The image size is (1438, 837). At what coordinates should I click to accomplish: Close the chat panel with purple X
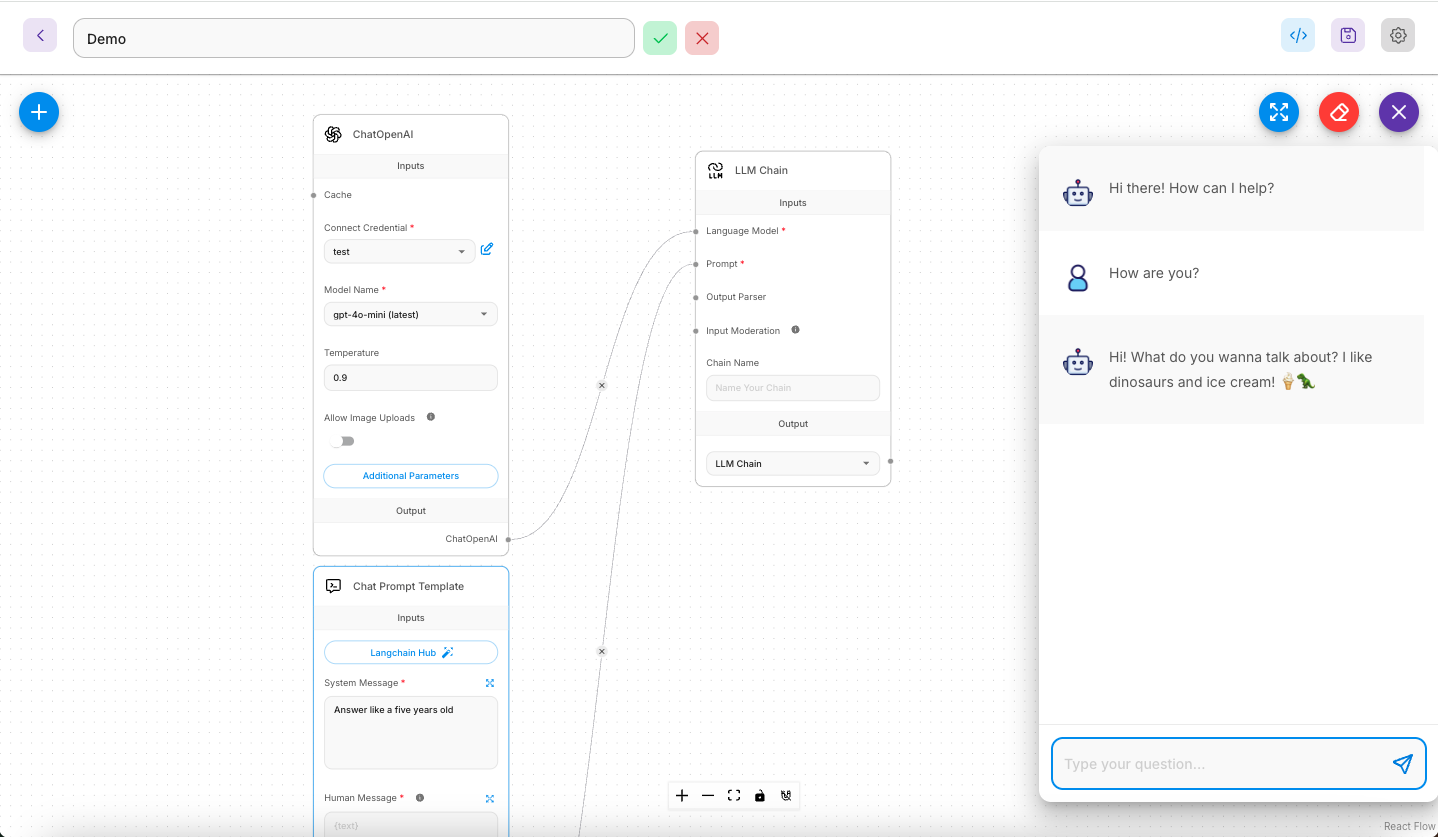pyautogui.click(x=1399, y=112)
